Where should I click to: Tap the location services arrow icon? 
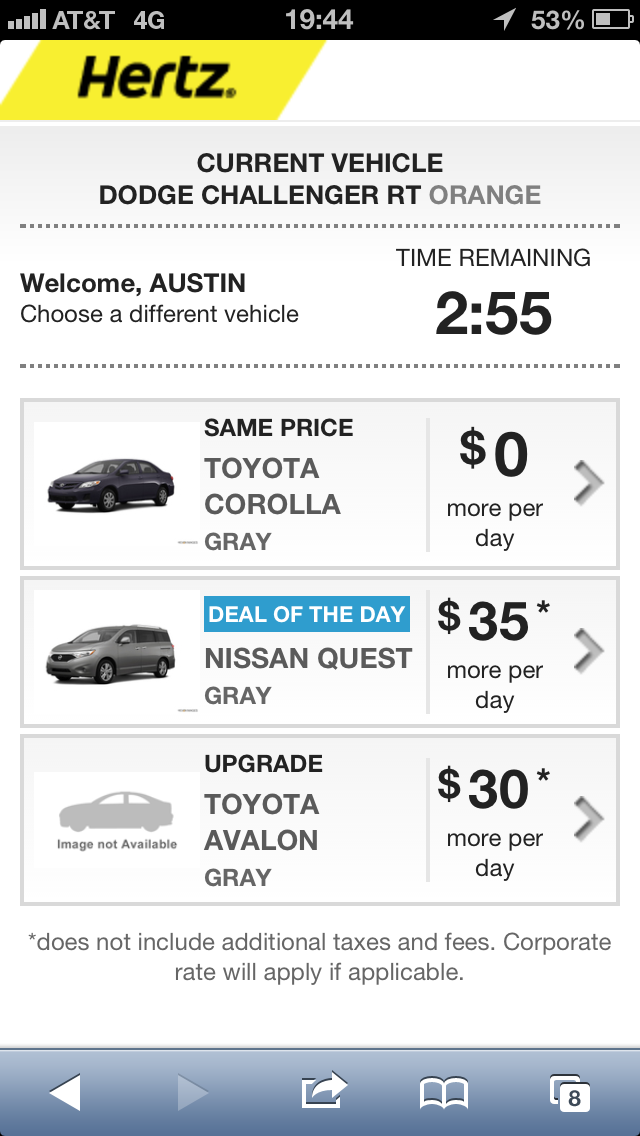point(504,20)
